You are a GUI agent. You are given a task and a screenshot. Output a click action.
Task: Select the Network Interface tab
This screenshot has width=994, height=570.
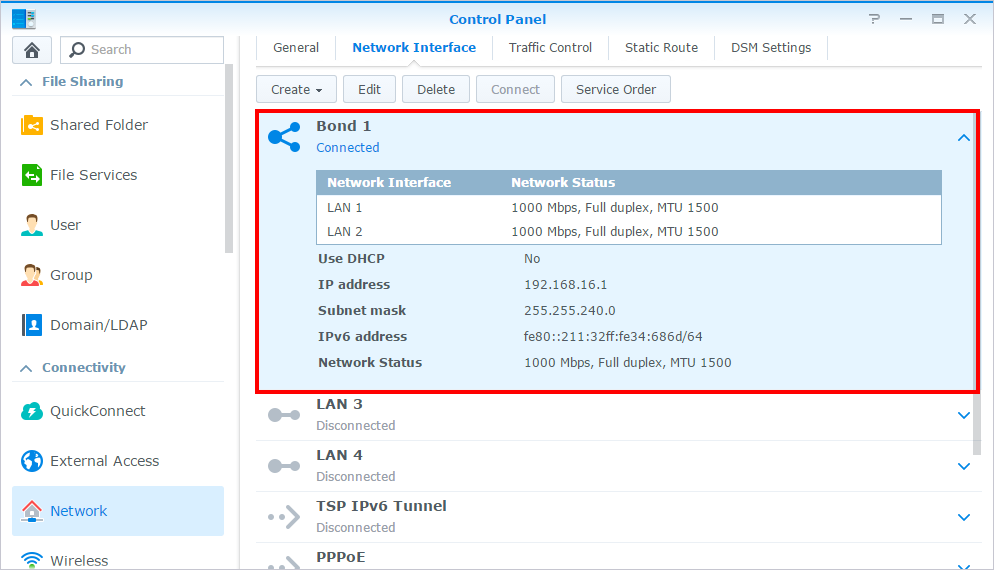tap(414, 48)
